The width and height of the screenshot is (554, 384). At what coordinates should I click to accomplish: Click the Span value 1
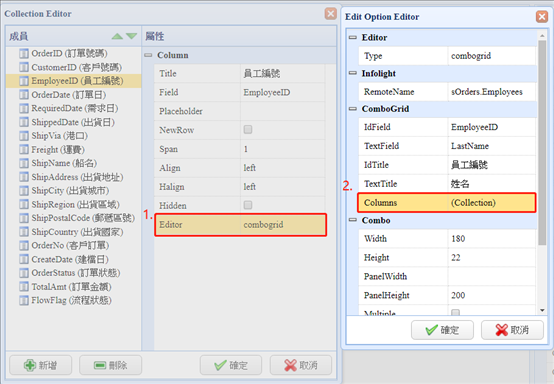pyautogui.click(x=282, y=149)
